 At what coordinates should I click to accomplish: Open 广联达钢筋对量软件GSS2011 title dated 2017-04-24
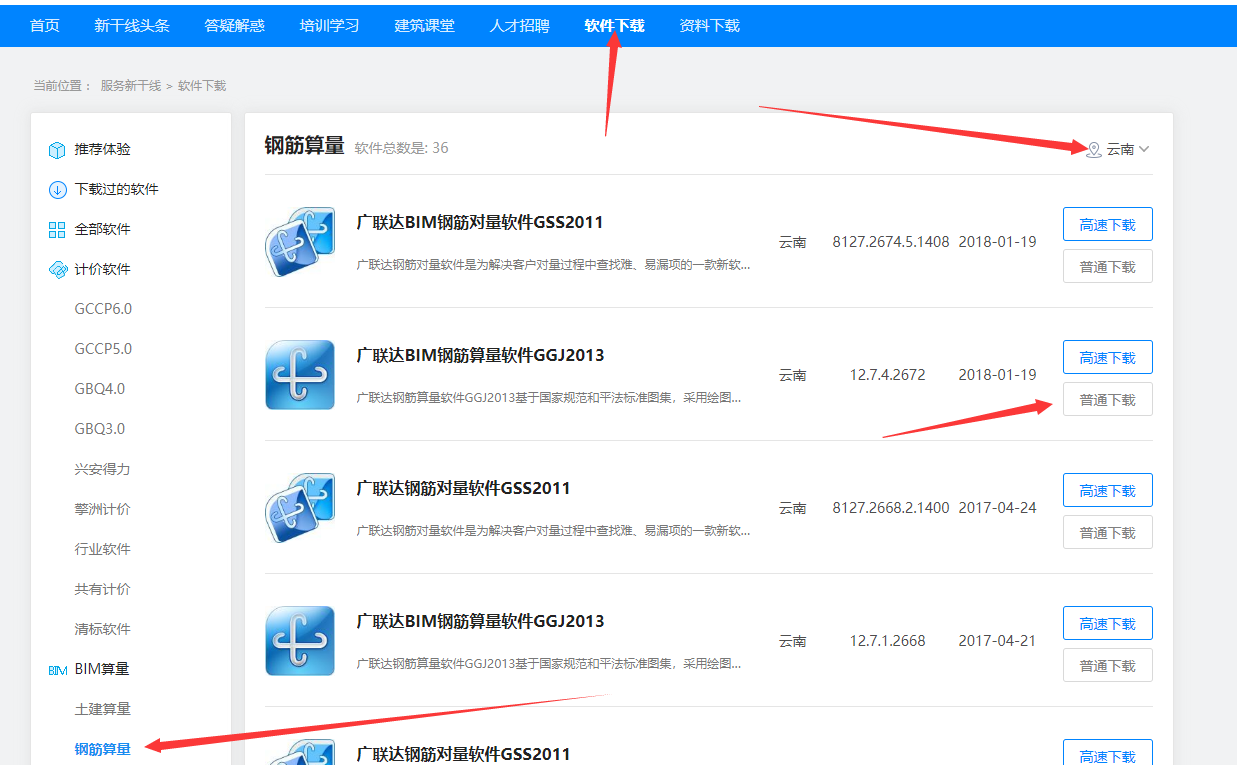click(464, 488)
